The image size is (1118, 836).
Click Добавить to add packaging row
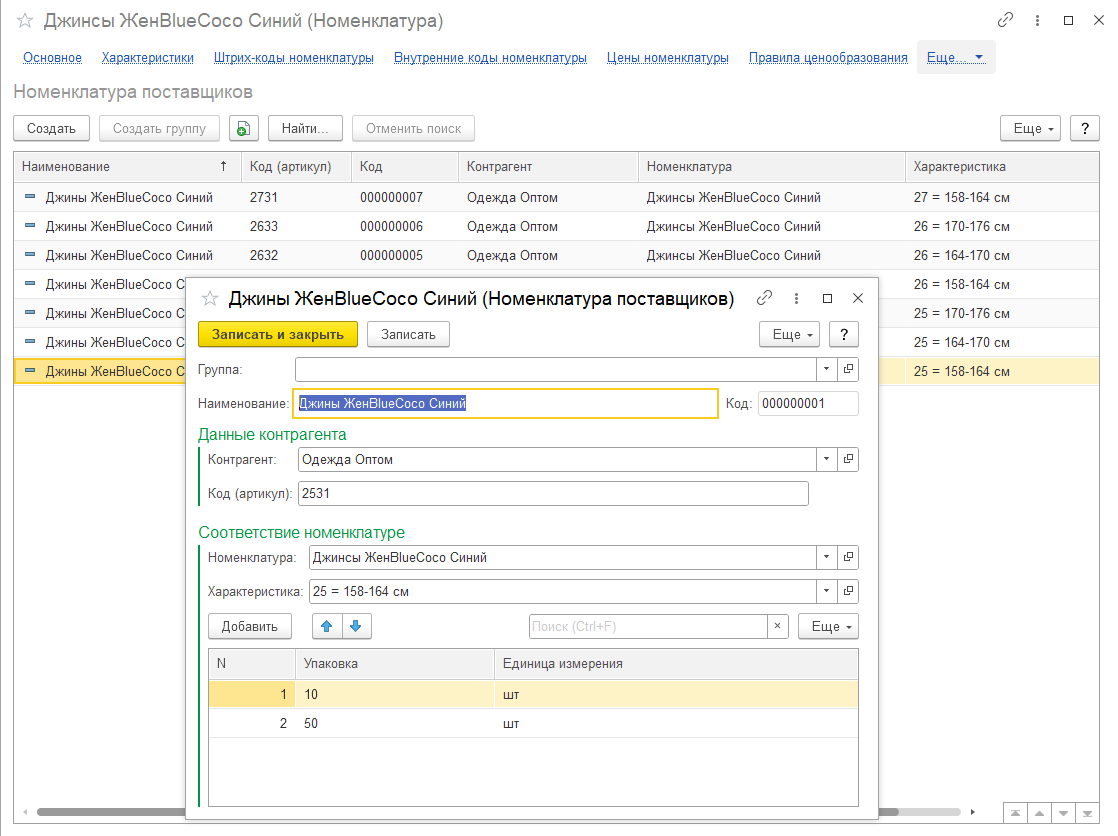click(x=249, y=626)
